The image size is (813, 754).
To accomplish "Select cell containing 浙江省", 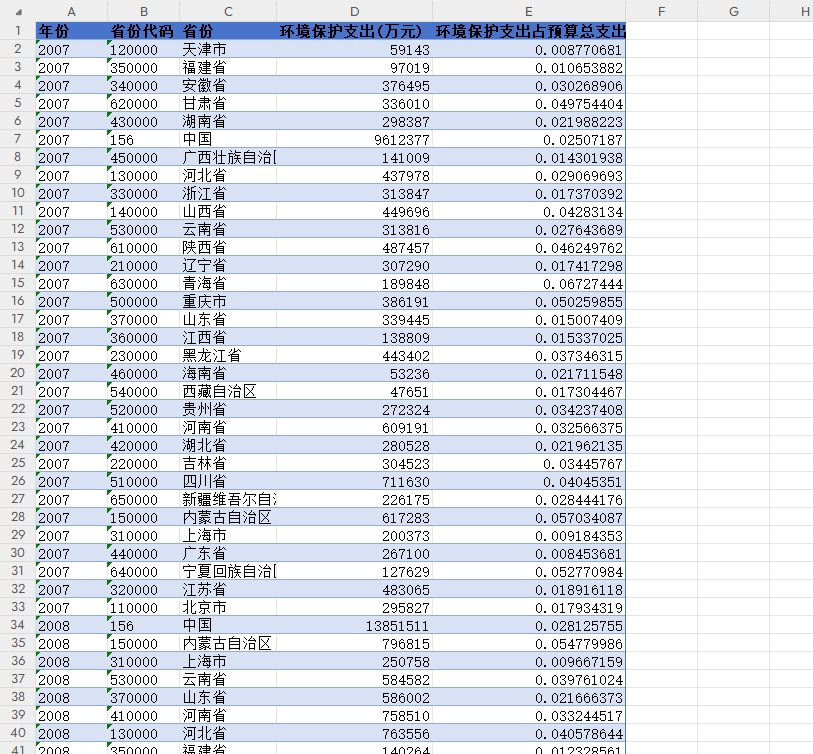I will coord(228,193).
